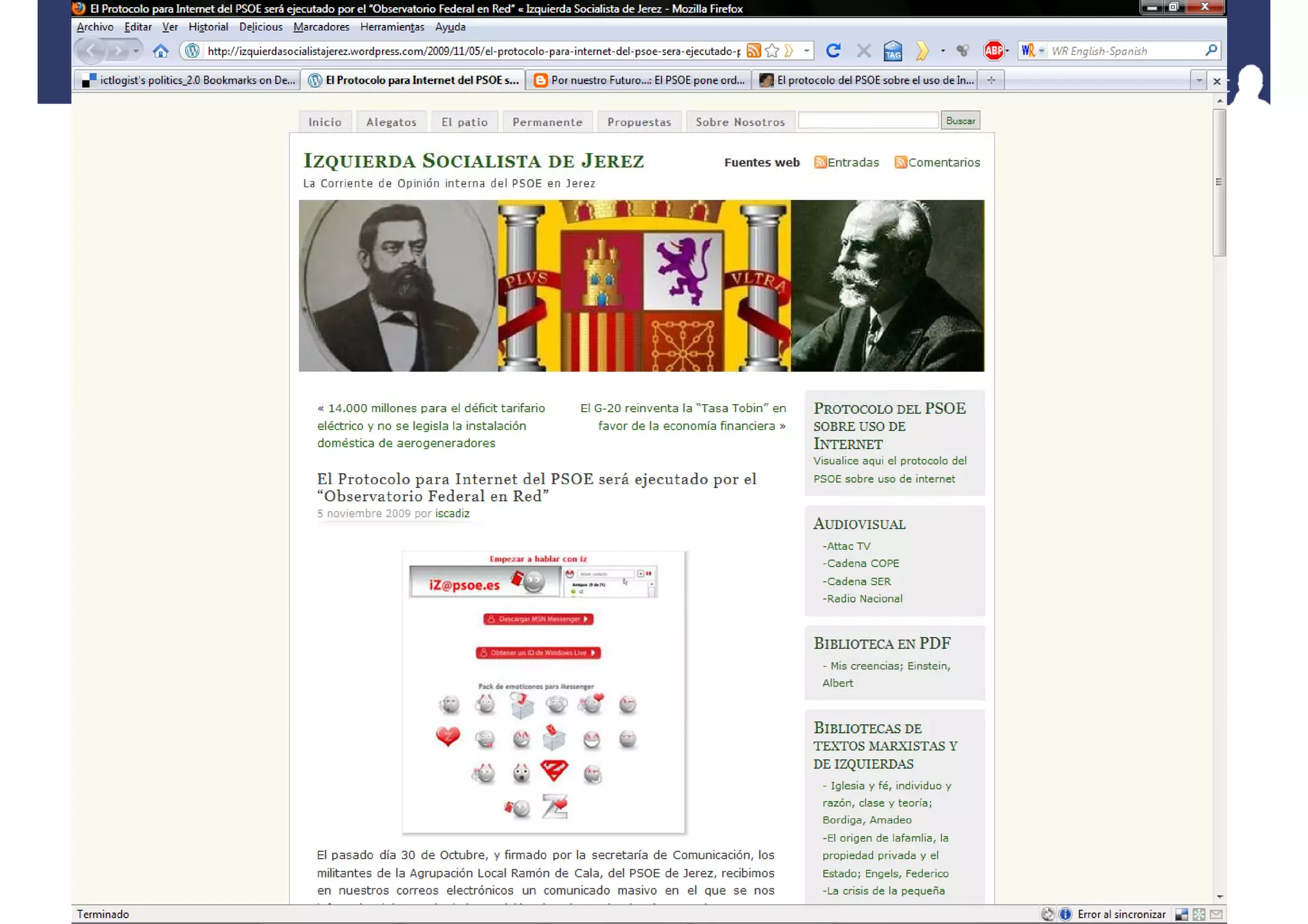The height and width of the screenshot is (924, 1308).
Task: Open the Delicious menu
Action: tap(261, 27)
